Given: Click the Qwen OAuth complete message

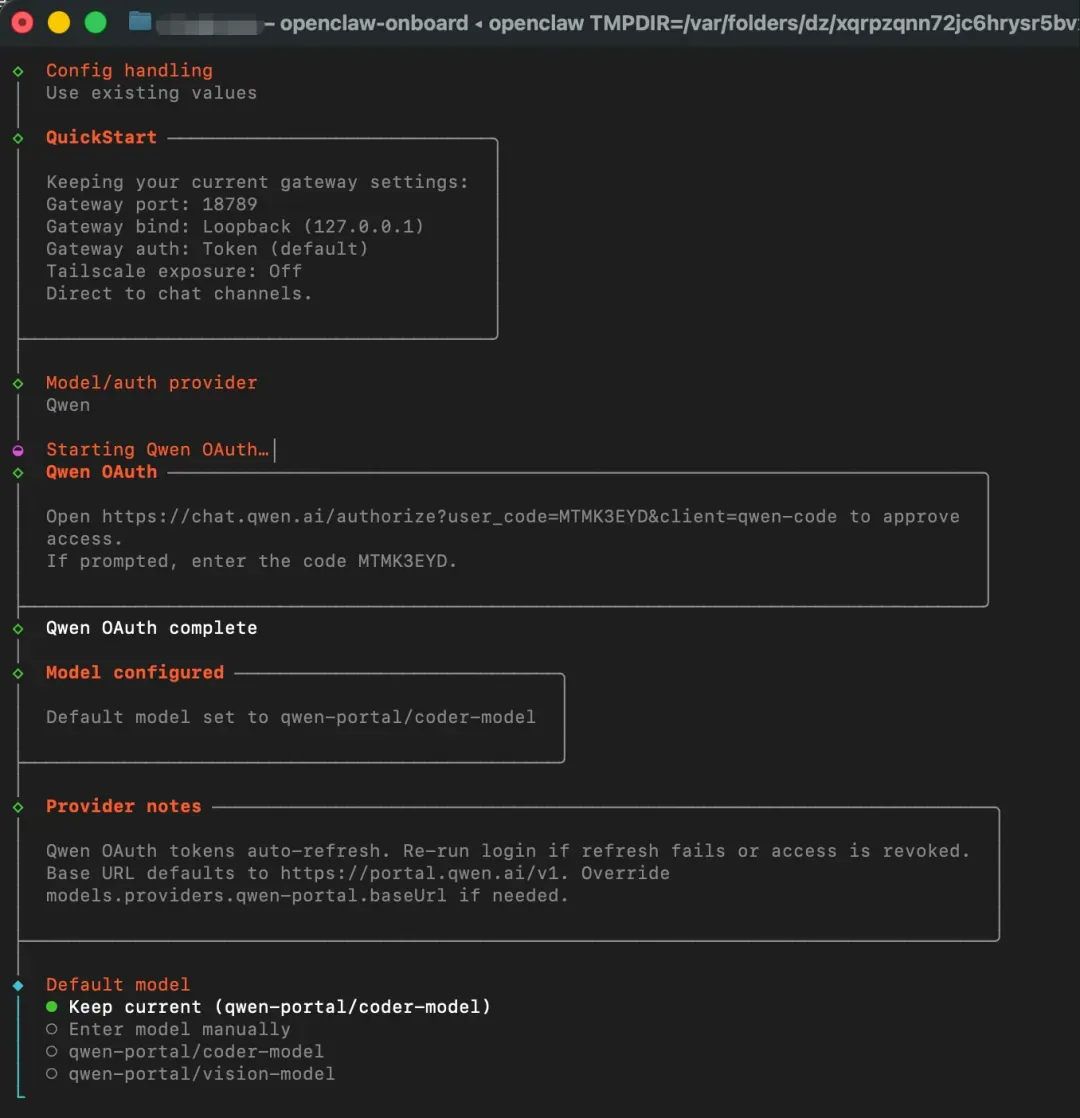Looking at the screenshot, I should [152, 627].
